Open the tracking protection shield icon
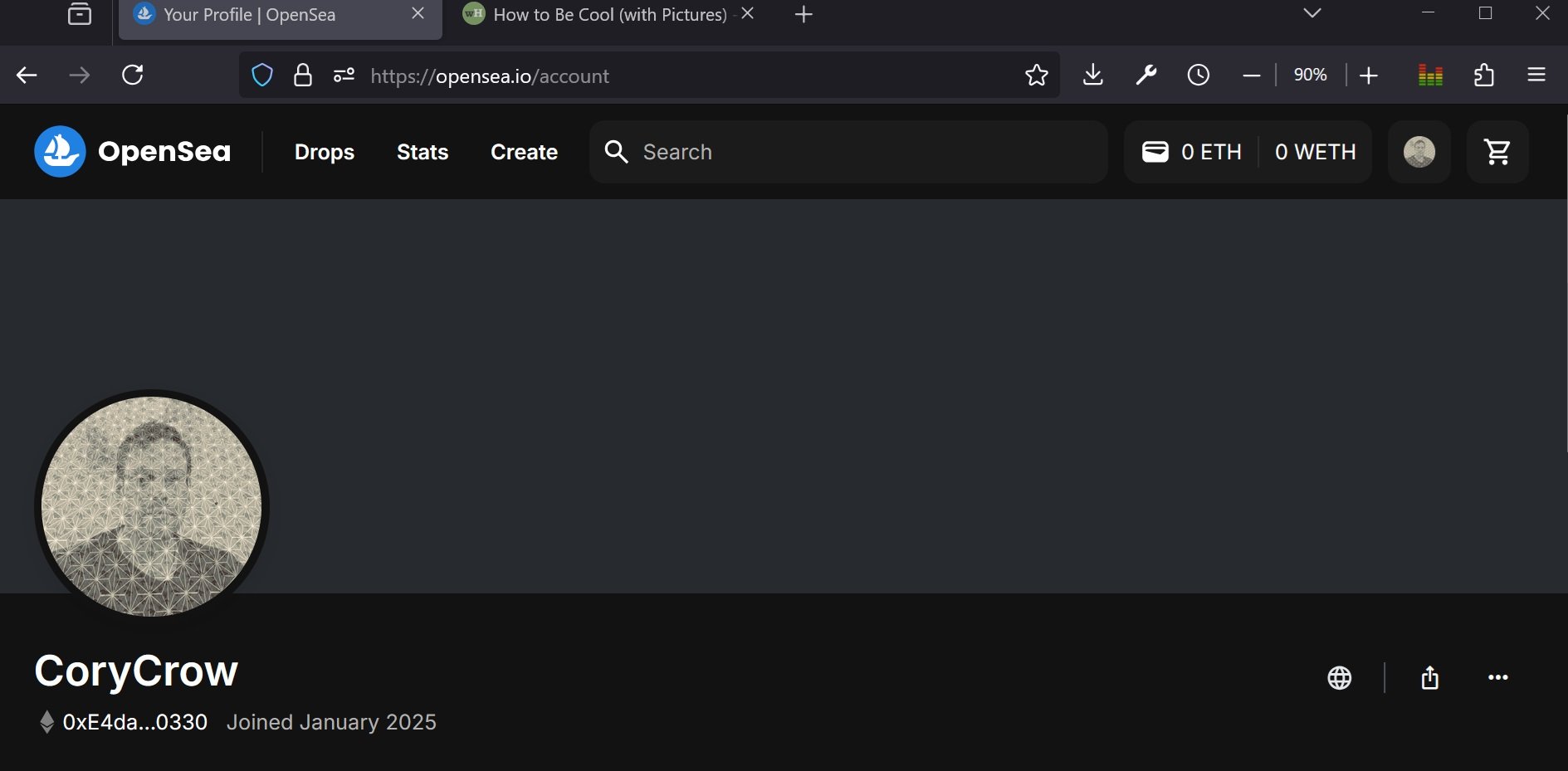Viewport: 1568px width, 771px height. coord(262,76)
